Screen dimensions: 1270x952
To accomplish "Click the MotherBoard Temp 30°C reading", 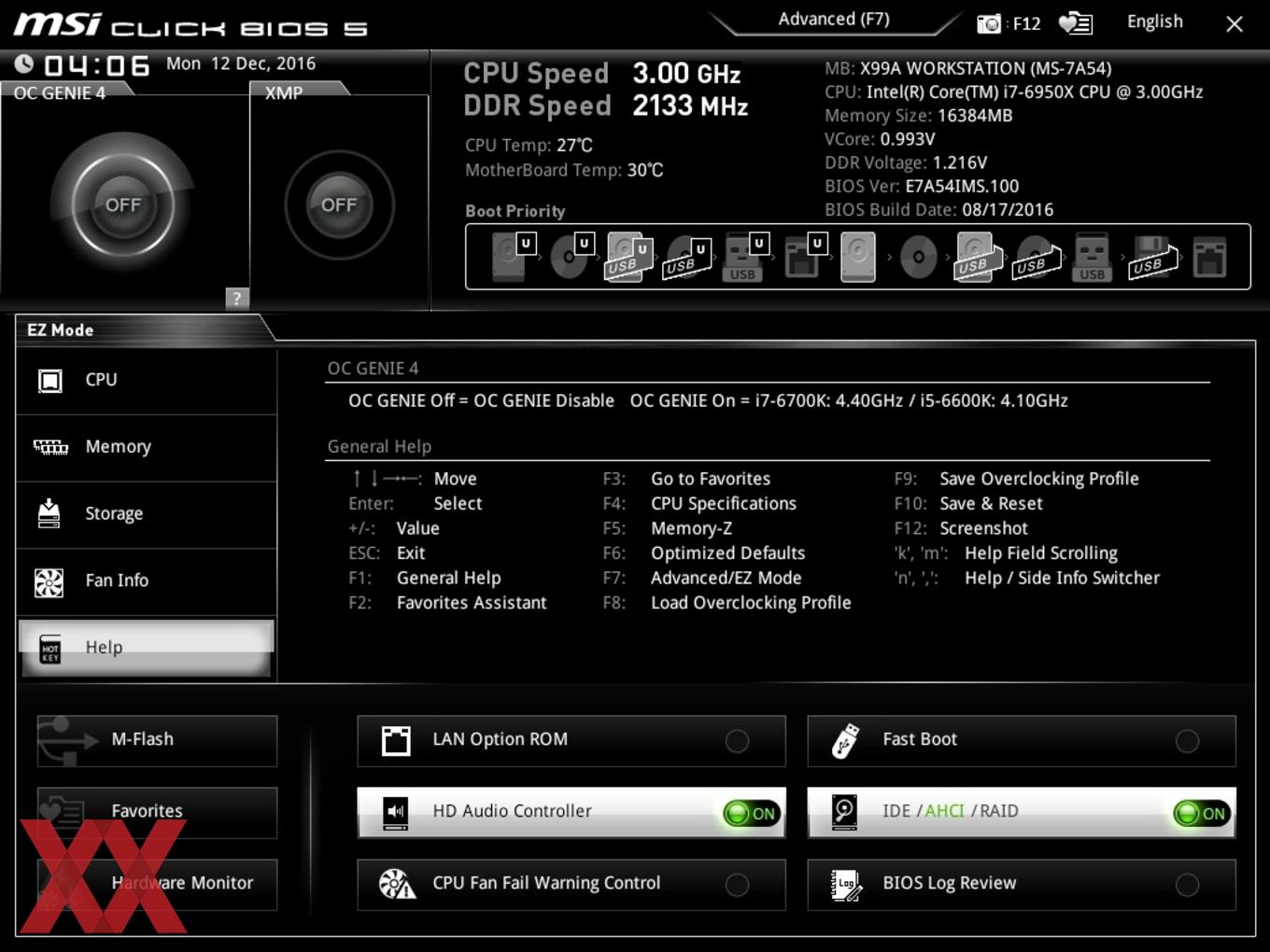I will pyautogui.click(x=564, y=170).
